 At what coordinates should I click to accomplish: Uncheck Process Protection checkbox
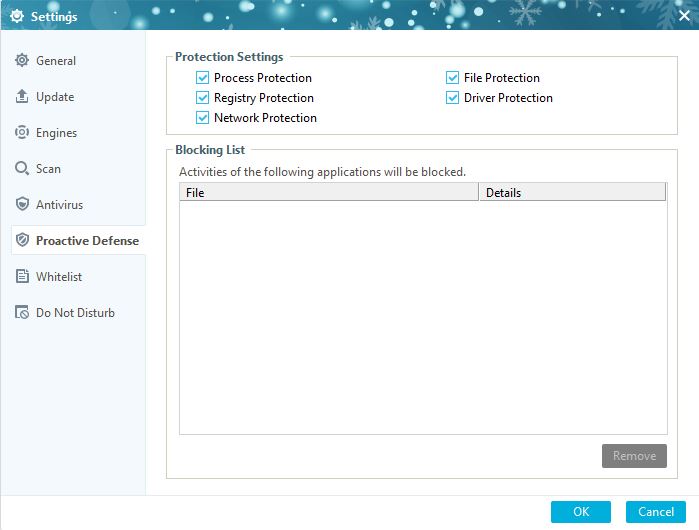[x=202, y=78]
